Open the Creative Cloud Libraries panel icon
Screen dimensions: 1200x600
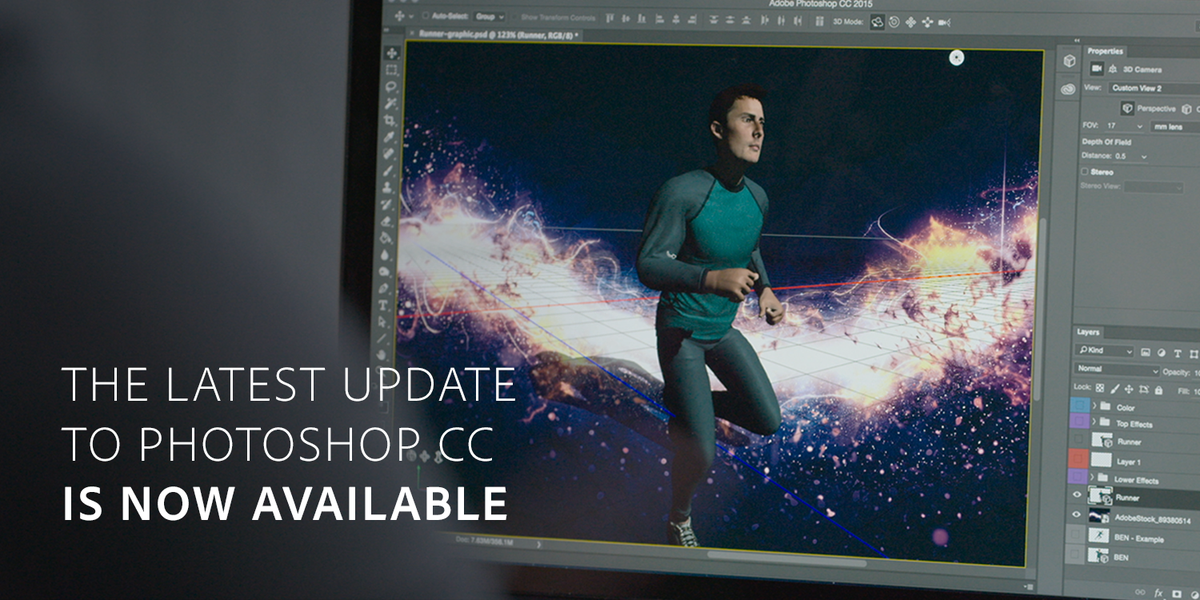(x=1068, y=89)
